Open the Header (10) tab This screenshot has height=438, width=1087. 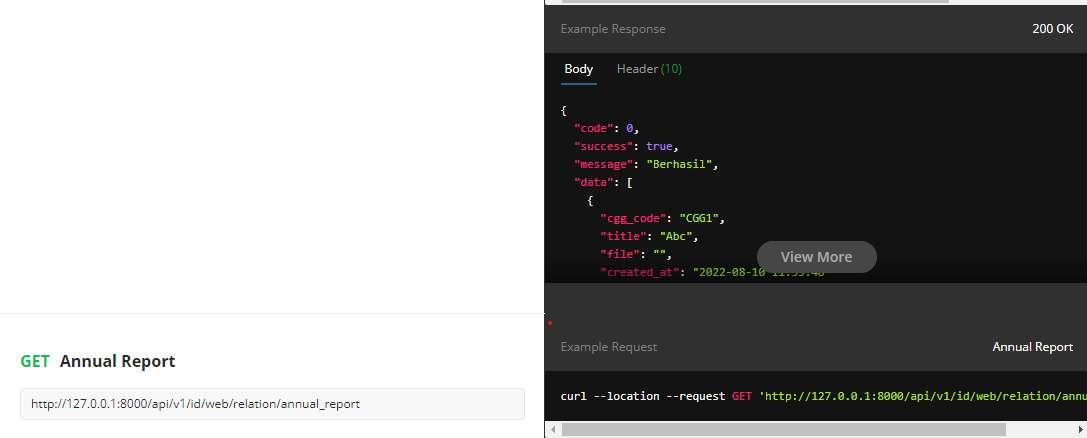(x=649, y=69)
